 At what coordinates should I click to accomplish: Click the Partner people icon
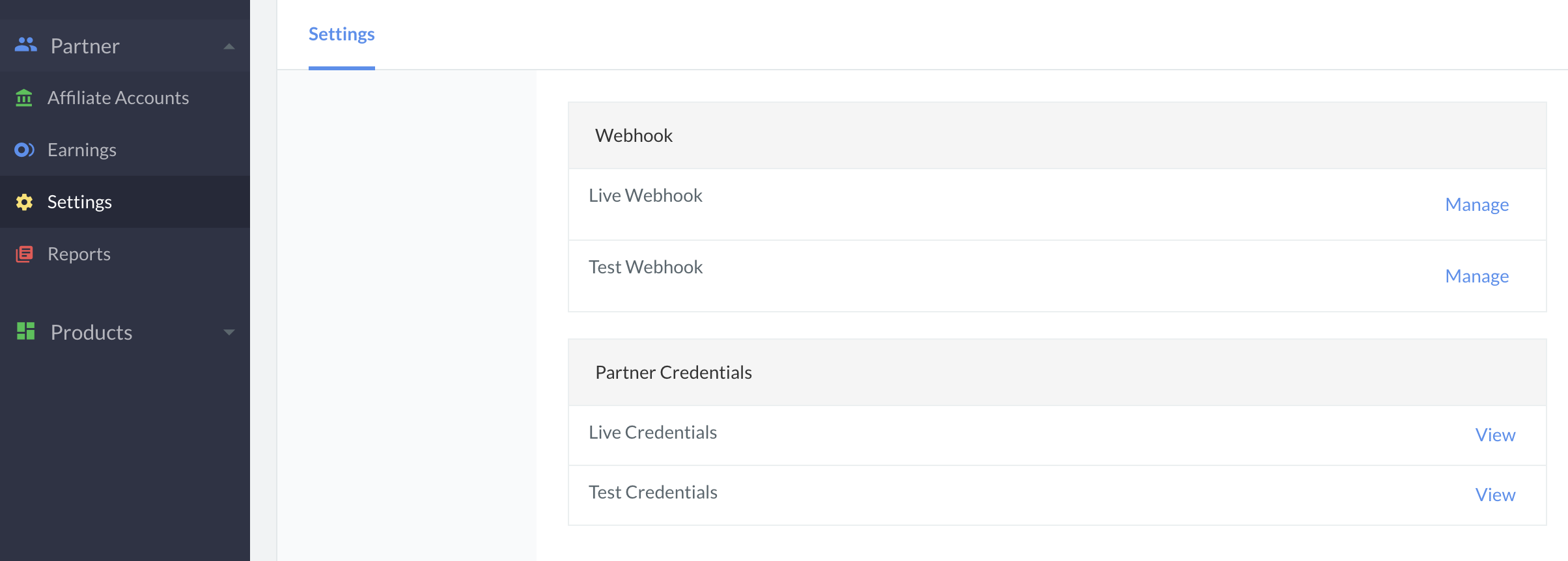coord(25,45)
